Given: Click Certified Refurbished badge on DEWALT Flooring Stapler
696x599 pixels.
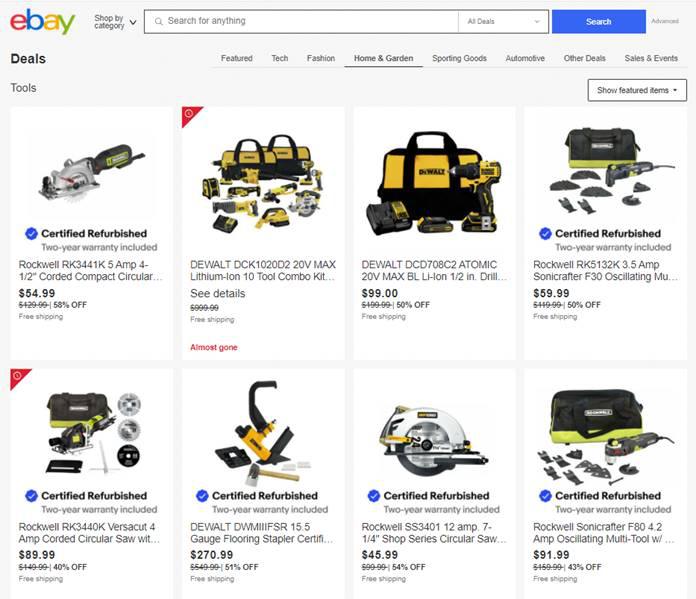Looking at the screenshot, I should click(257, 496).
